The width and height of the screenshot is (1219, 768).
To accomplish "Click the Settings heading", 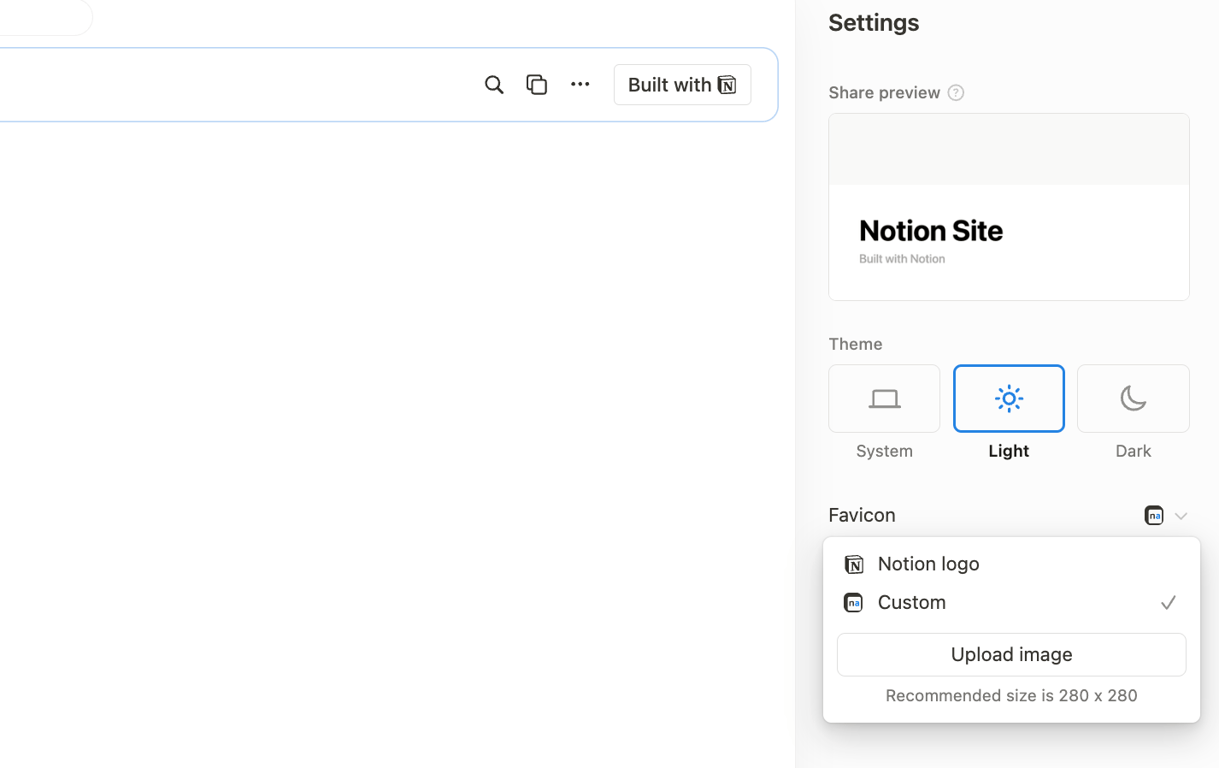I will (874, 23).
